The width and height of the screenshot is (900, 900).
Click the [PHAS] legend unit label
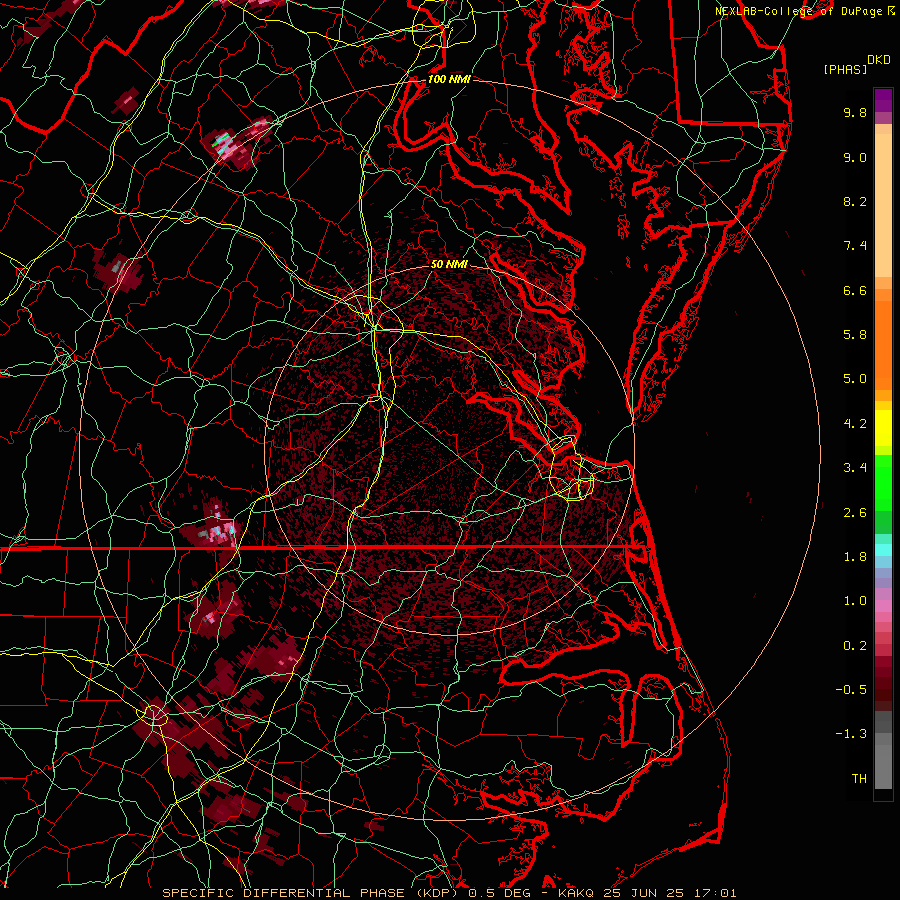845,69
